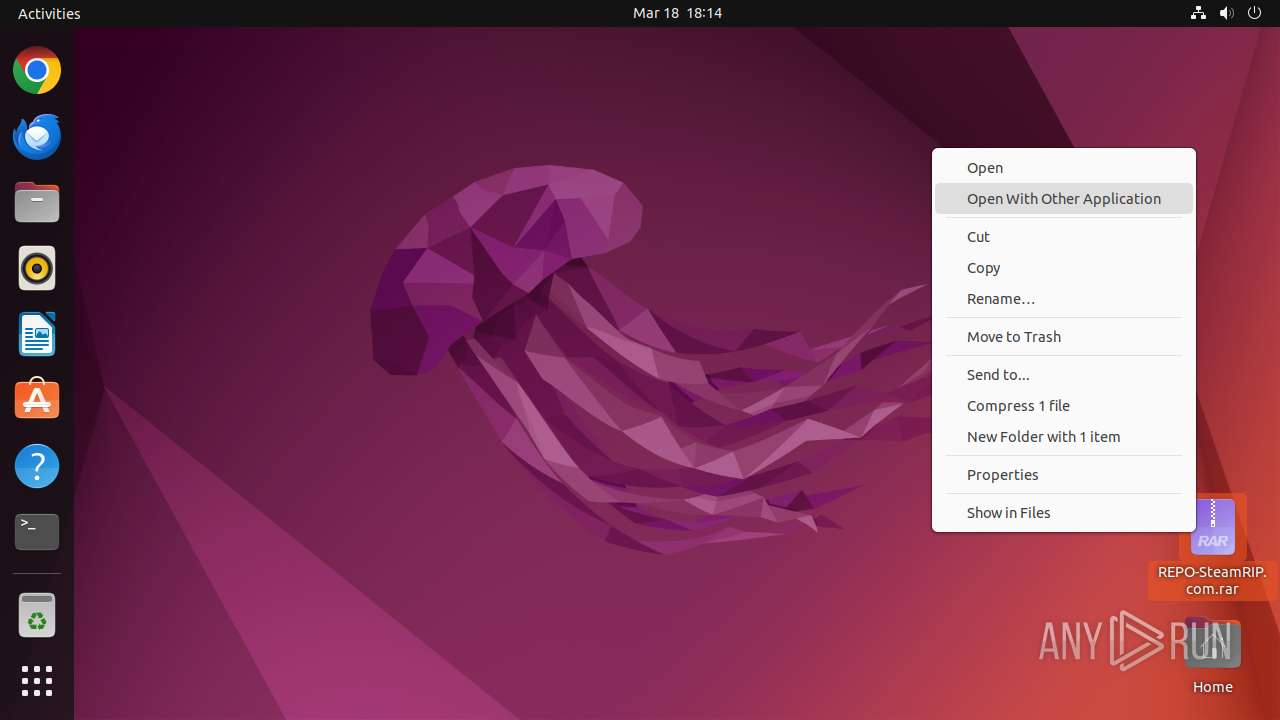Launch Rhythmbox music player
Screen dimensions: 1280x720
(x=37, y=268)
